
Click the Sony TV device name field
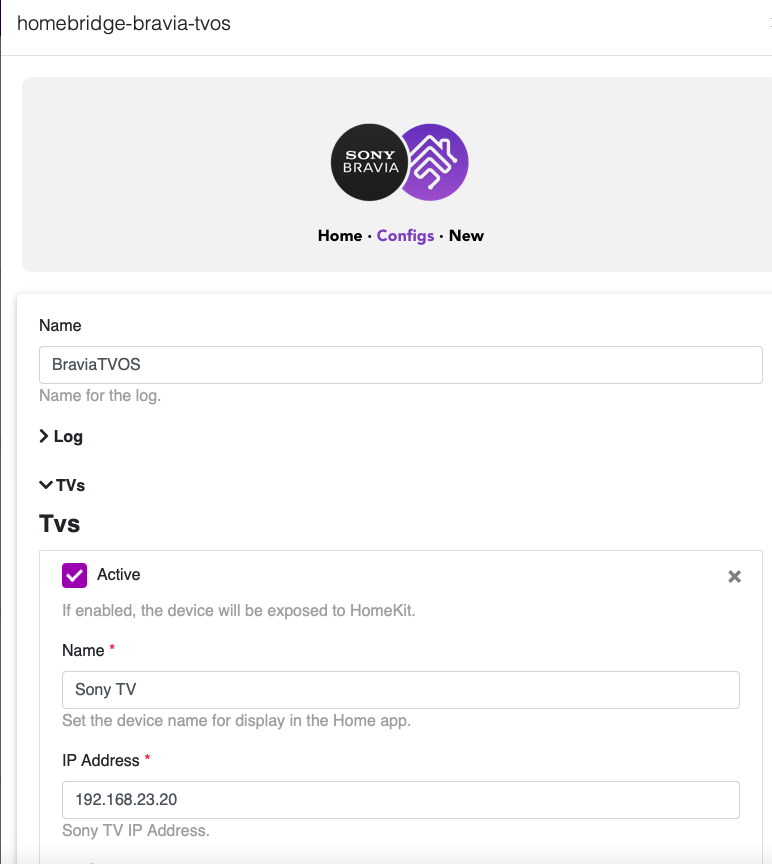tap(400, 690)
